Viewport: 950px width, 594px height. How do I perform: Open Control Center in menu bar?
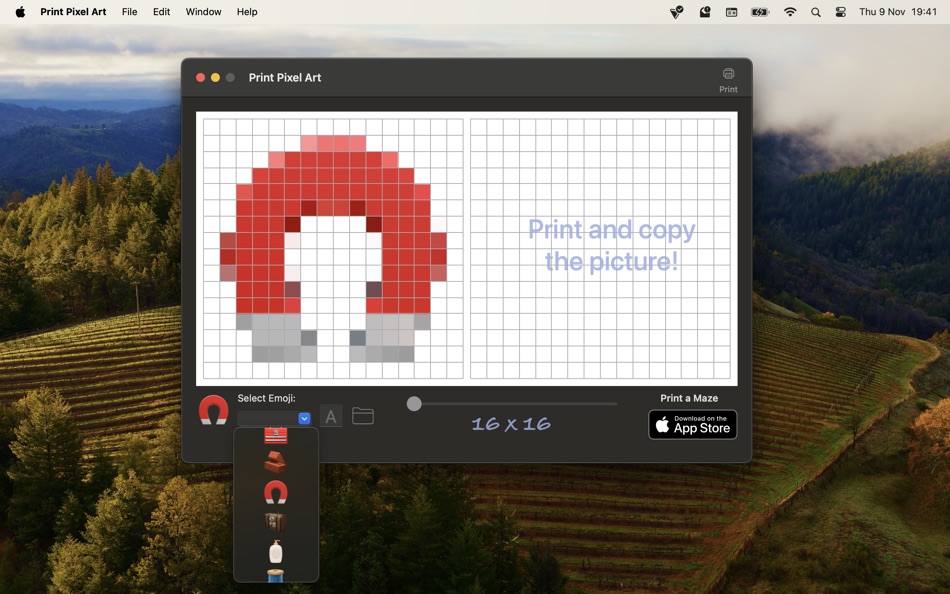[840, 12]
